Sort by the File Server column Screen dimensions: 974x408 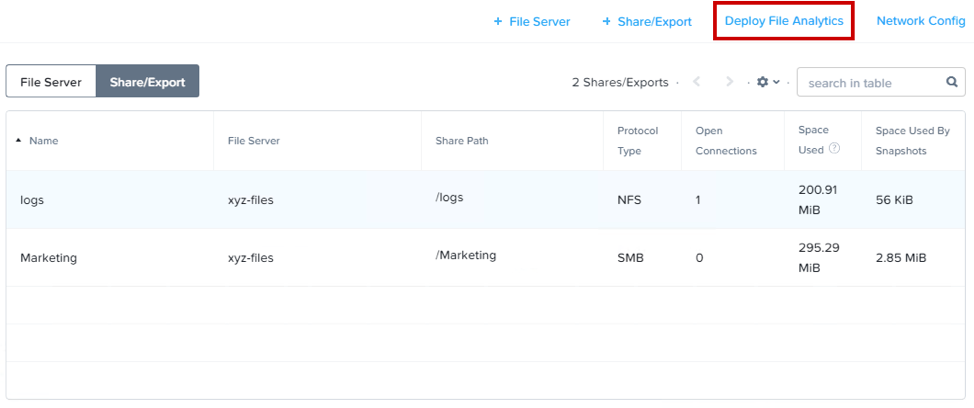click(x=253, y=141)
